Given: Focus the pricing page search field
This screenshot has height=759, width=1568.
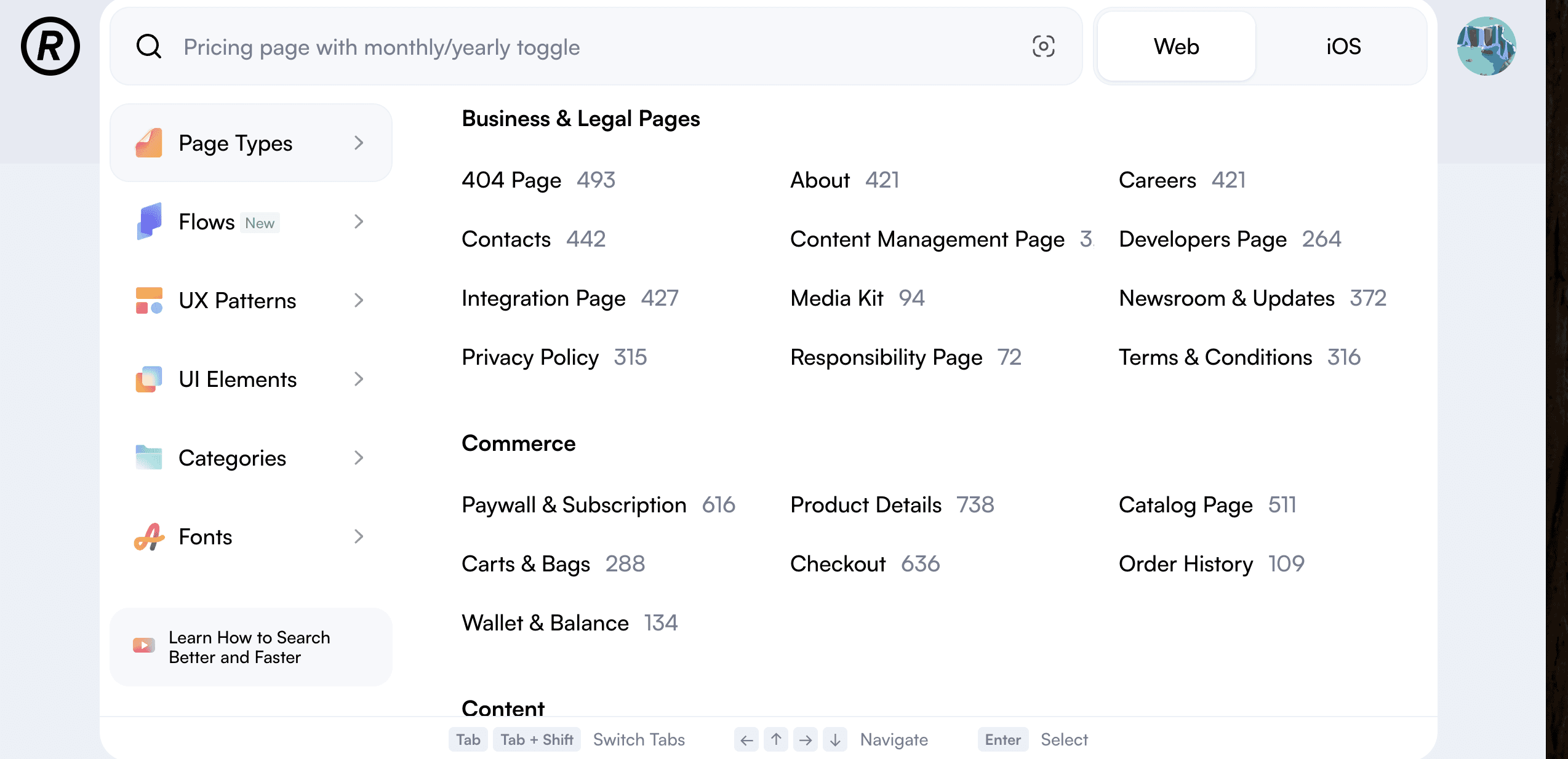Looking at the screenshot, I should [591, 47].
